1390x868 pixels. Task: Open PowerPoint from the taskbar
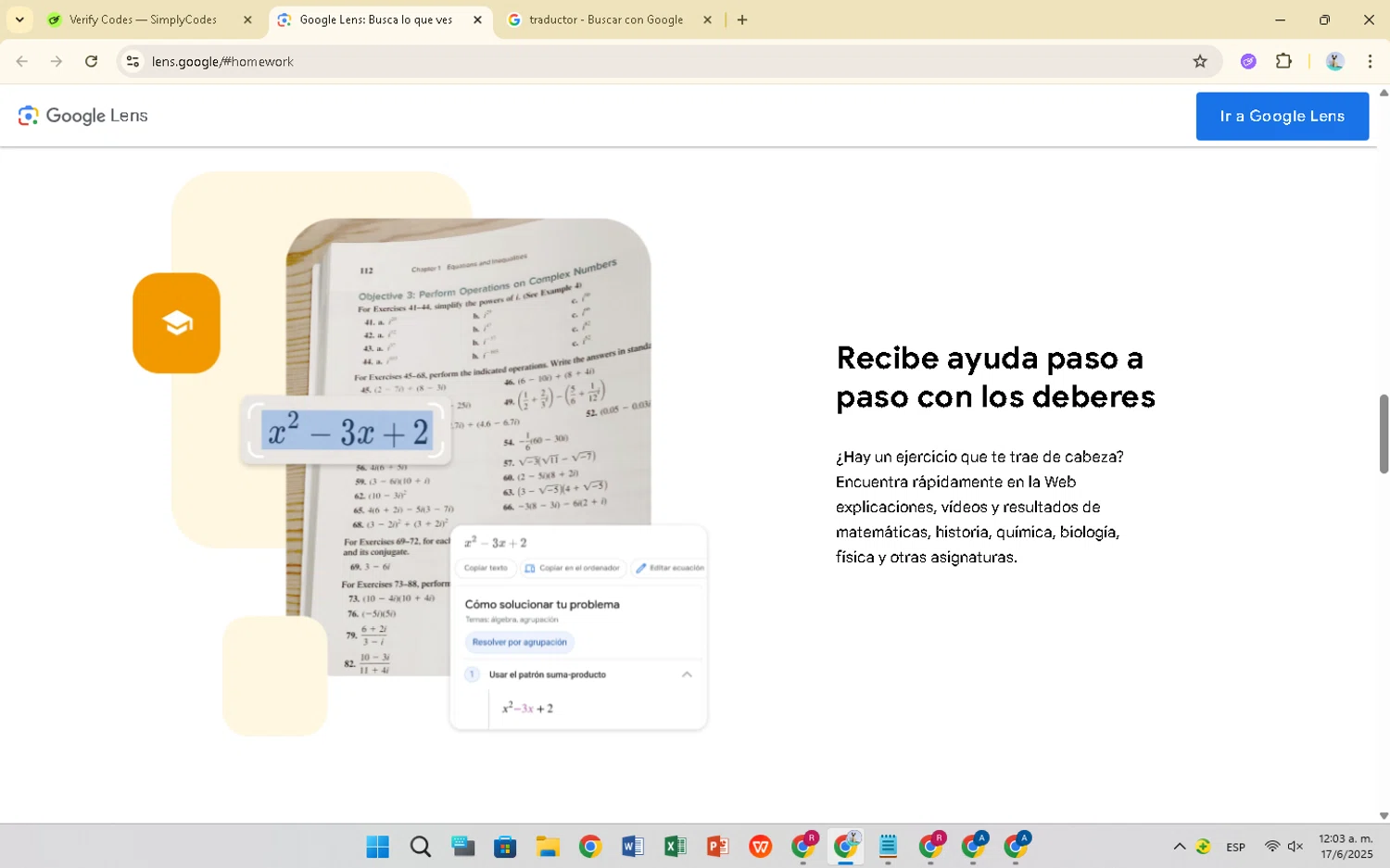pos(718,847)
